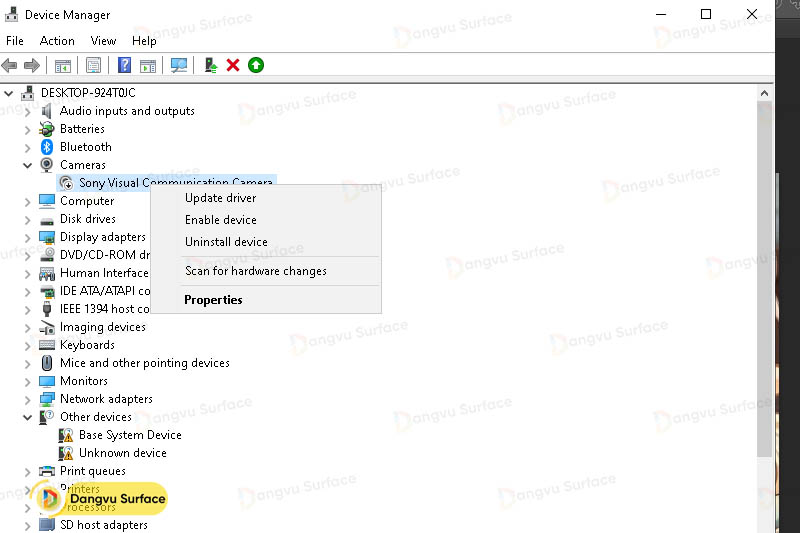The width and height of the screenshot is (800, 533).
Task: Click the Base System Device warning icon
Action: [66, 435]
